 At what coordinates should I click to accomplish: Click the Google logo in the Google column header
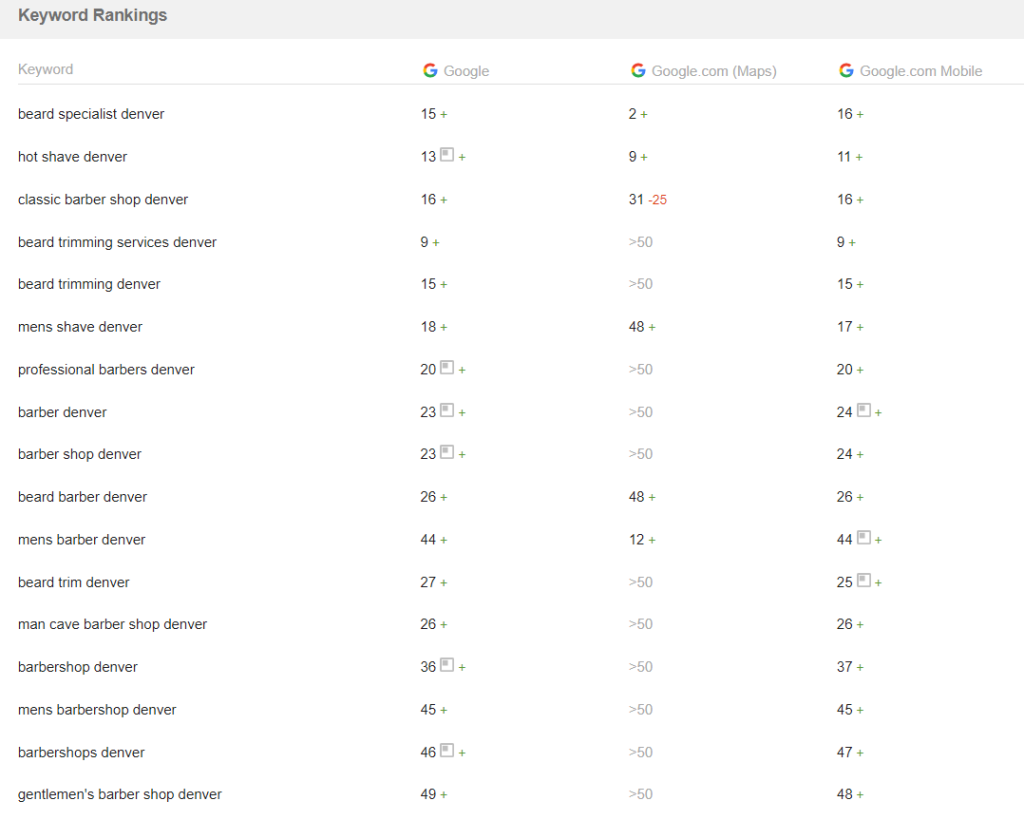pyautogui.click(x=430, y=70)
